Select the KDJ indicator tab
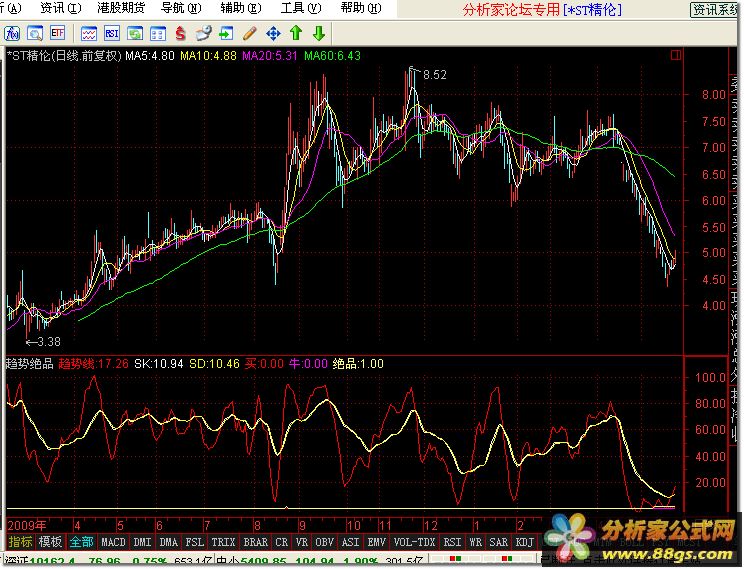 524,541
